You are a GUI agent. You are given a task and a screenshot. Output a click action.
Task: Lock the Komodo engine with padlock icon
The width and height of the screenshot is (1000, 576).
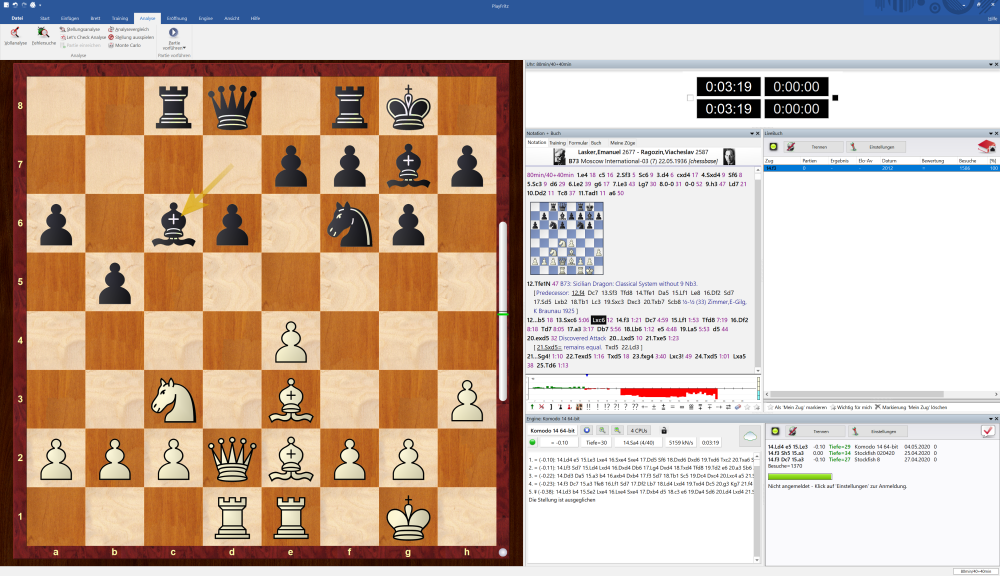click(x=663, y=429)
